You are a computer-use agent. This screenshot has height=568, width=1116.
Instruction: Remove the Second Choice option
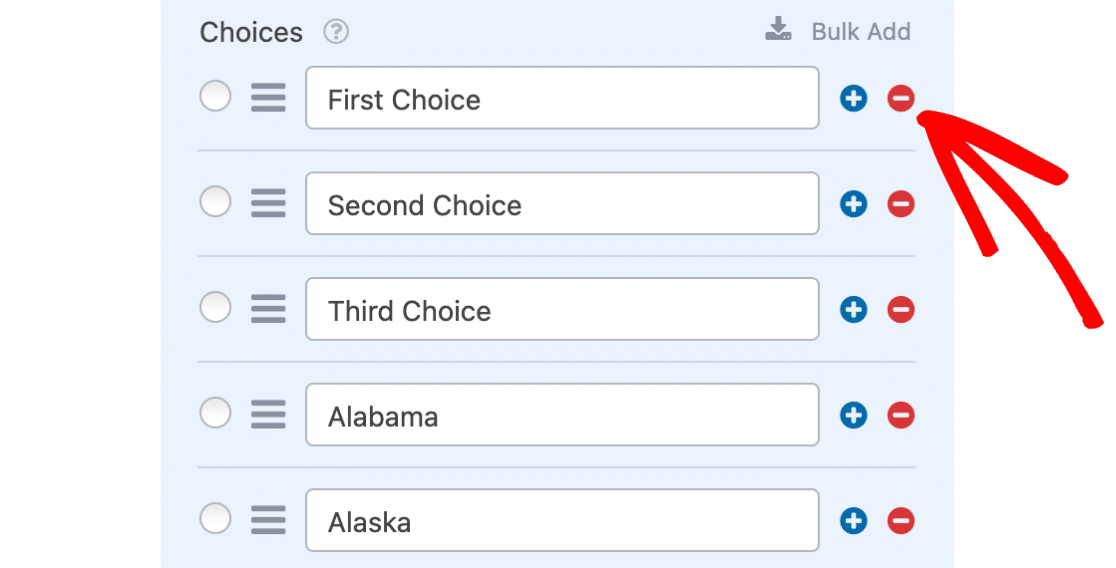click(900, 204)
